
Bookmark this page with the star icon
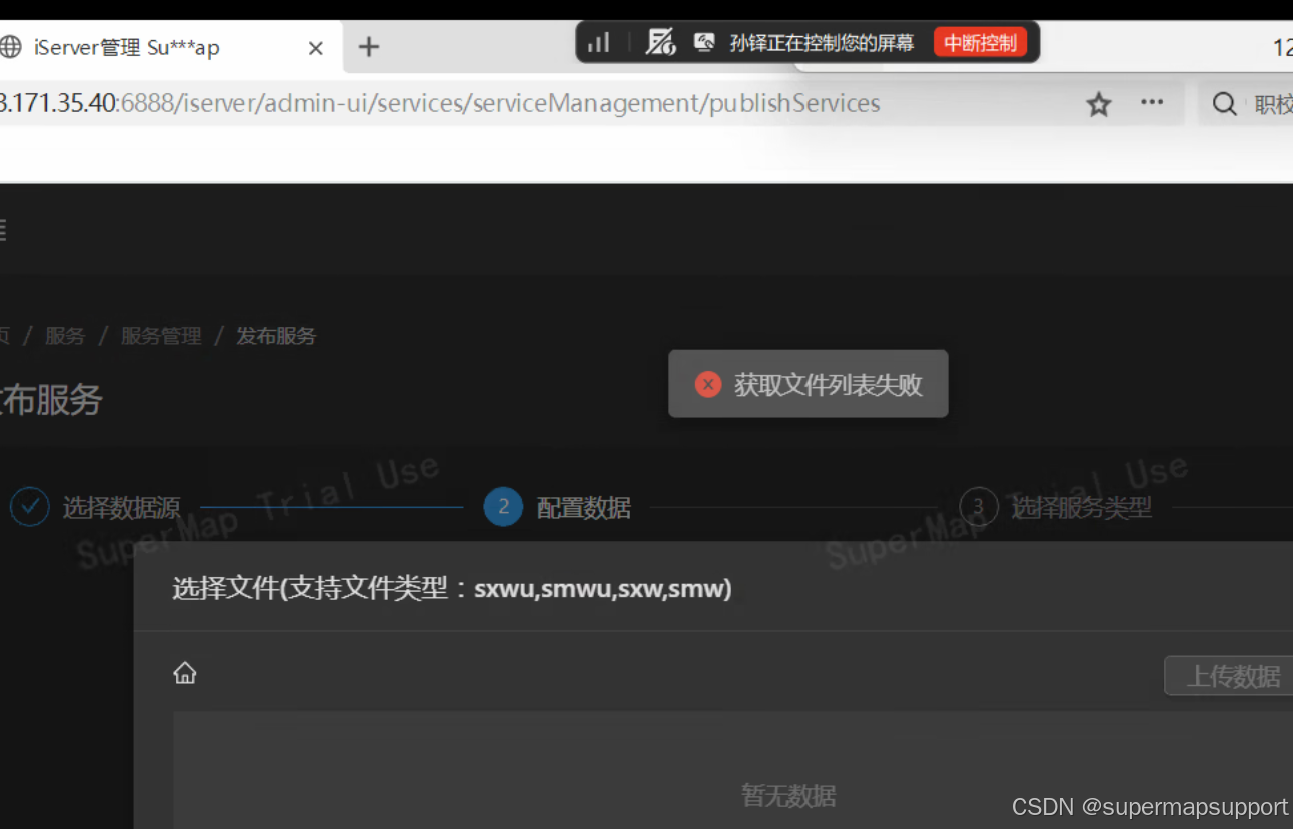pyautogui.click(x=1099, y=104)
